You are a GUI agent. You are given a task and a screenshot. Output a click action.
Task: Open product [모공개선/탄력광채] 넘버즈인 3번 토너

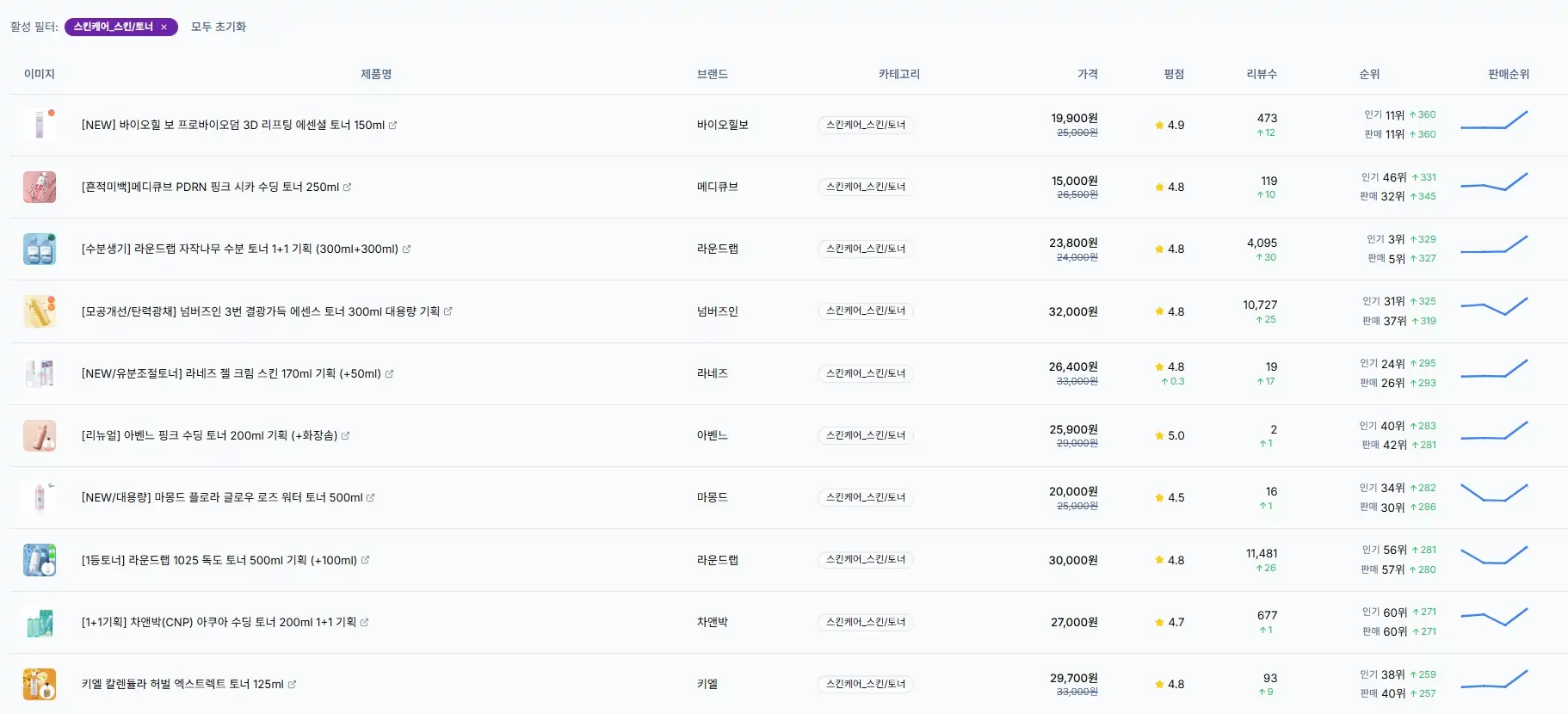(x=261, y=311)
